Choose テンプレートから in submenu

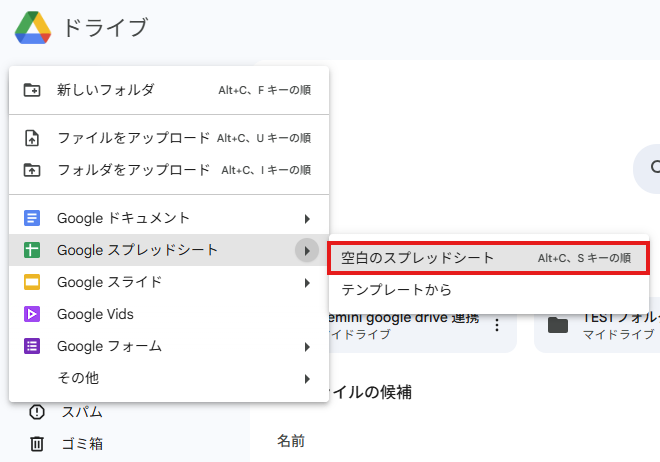(x=489, y=290)
